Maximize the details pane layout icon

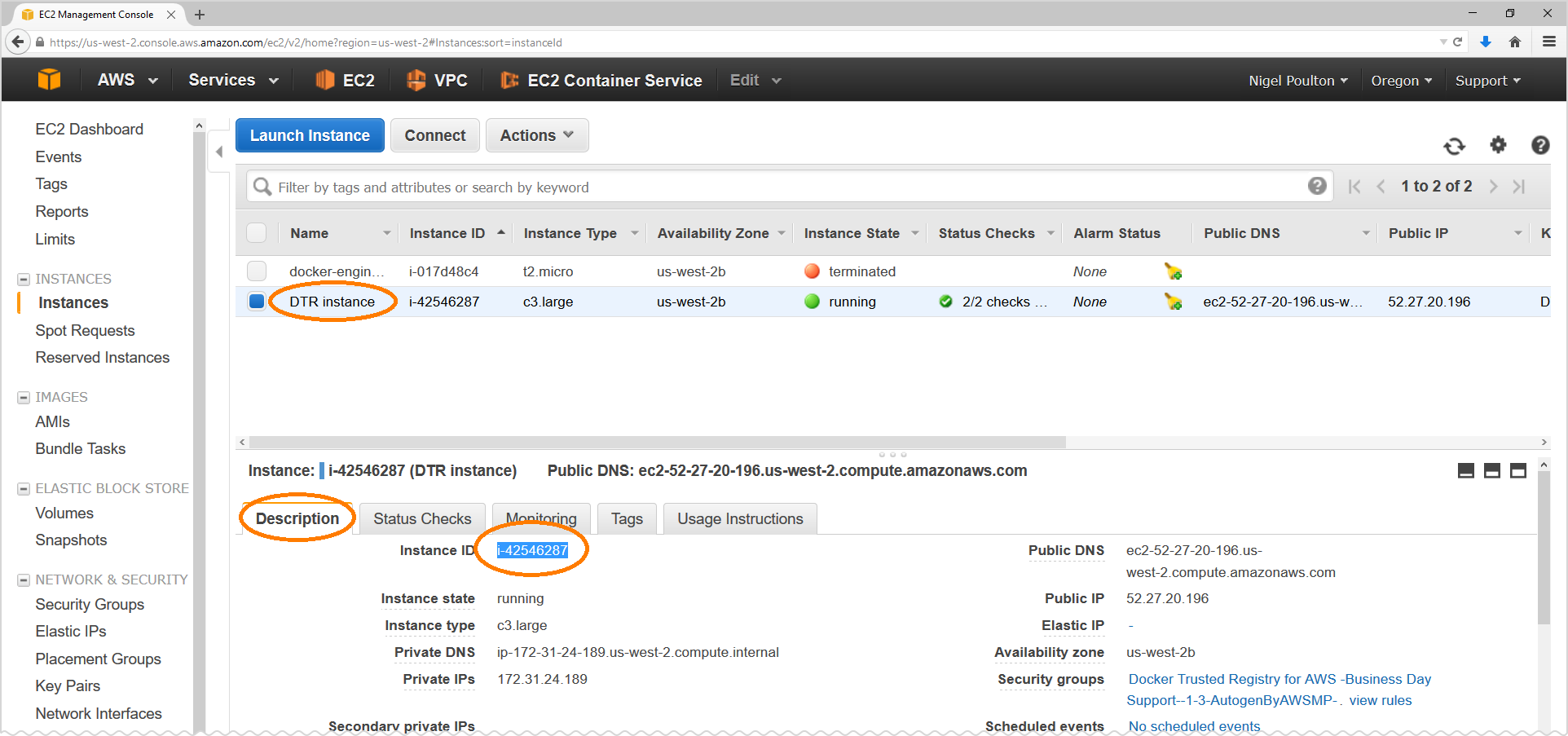tap(1518, 471)
